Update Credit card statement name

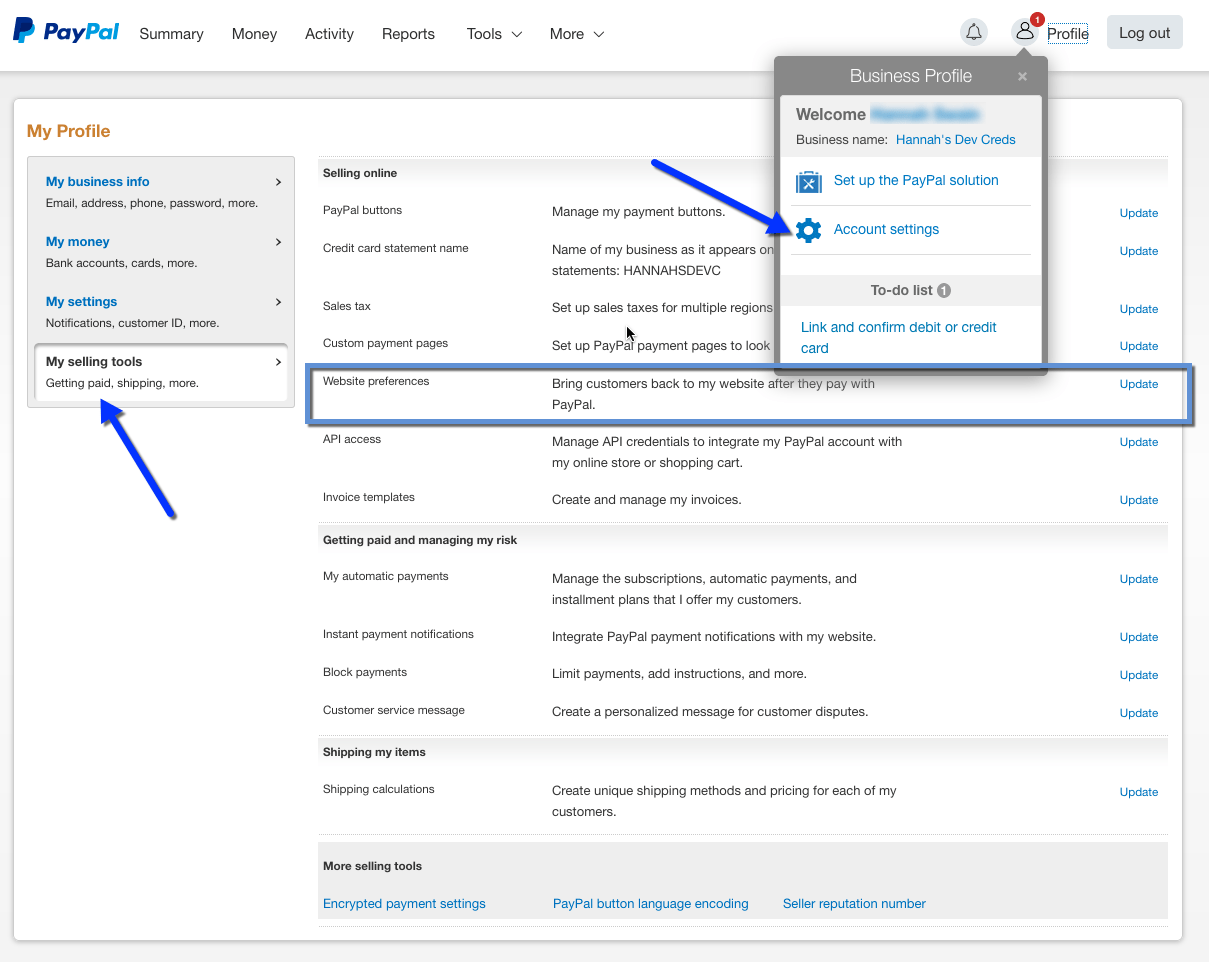(x=1139, y=251)
